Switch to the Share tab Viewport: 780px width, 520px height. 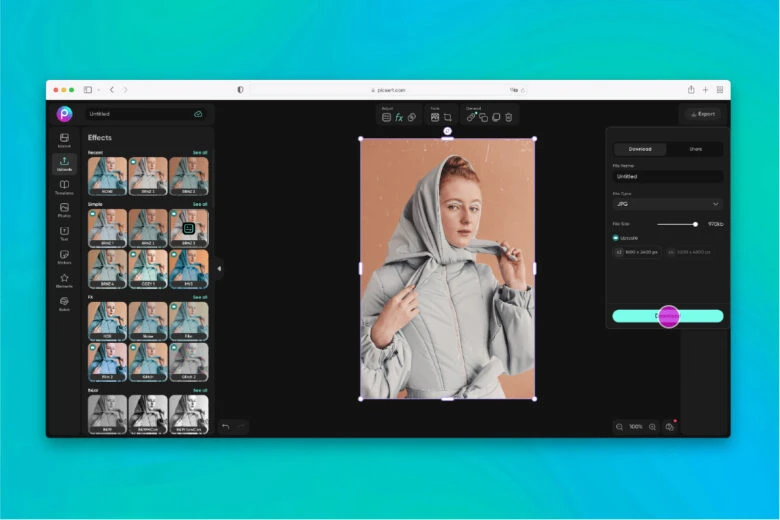point(695,149)
